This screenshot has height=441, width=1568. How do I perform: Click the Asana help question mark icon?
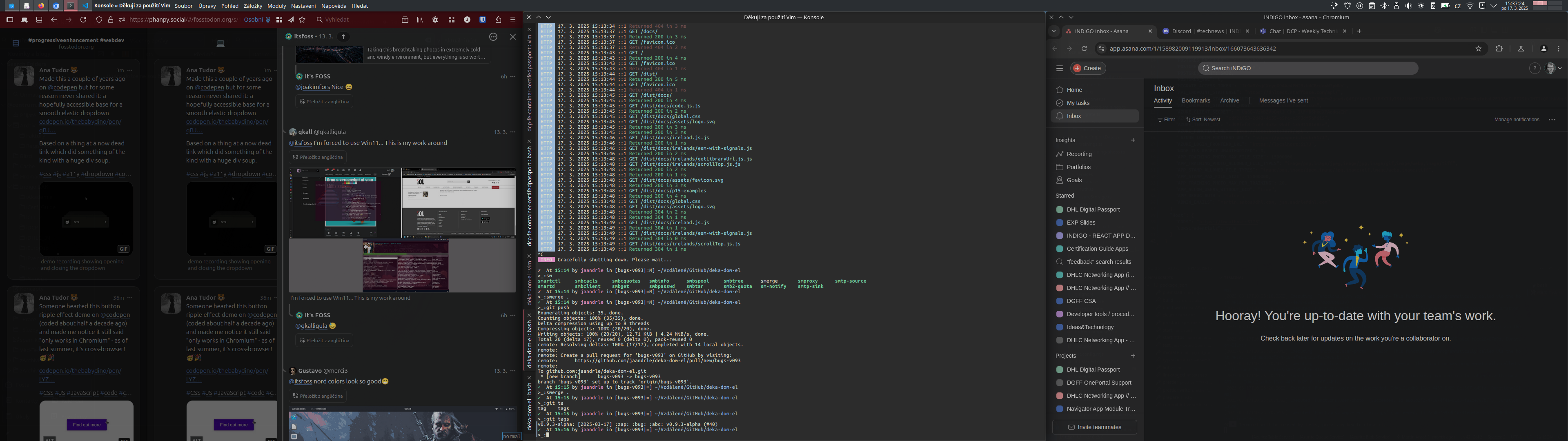tap(1535, 68)
